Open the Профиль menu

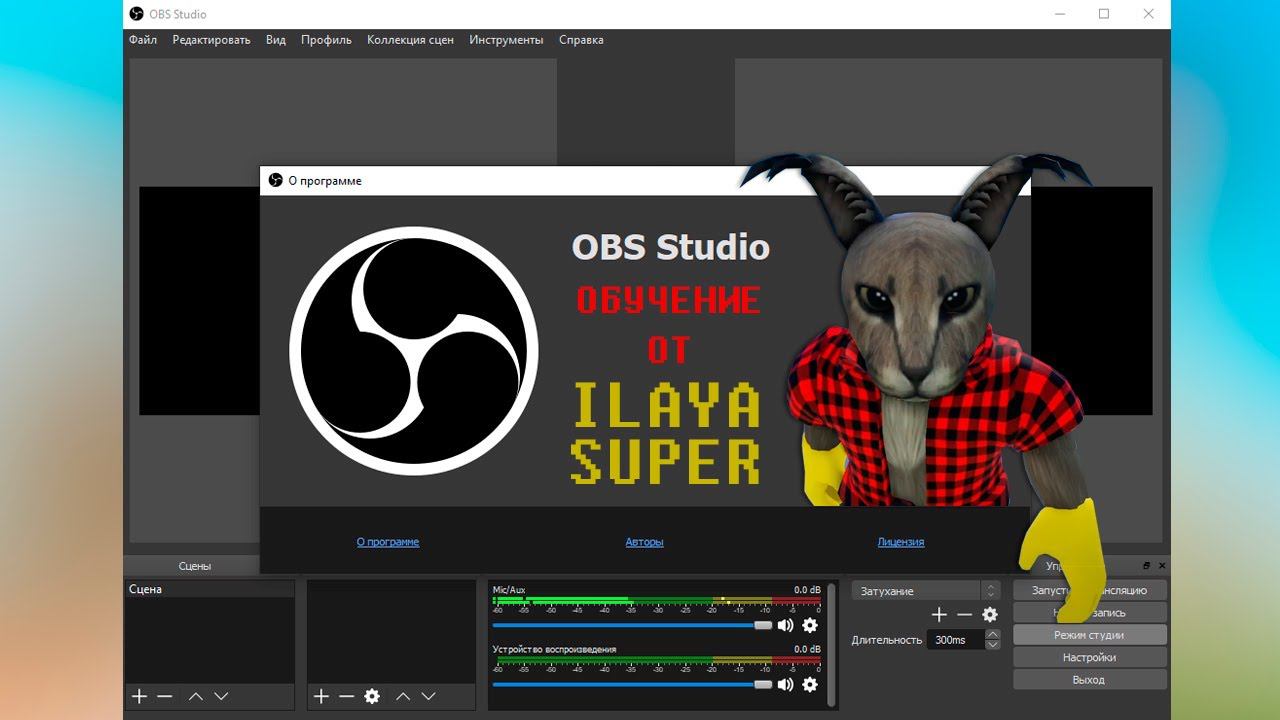(x=326, y=40)
